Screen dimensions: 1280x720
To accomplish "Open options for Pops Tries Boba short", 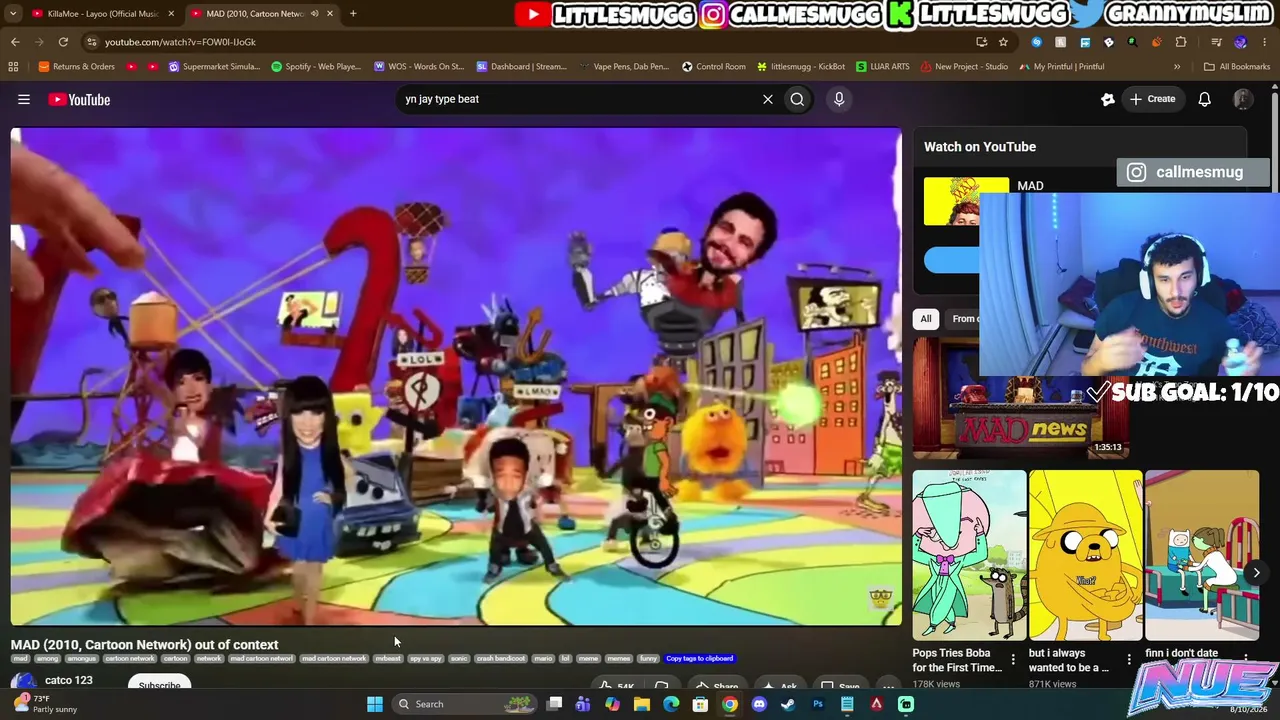I will click(x=1013, y=660).
